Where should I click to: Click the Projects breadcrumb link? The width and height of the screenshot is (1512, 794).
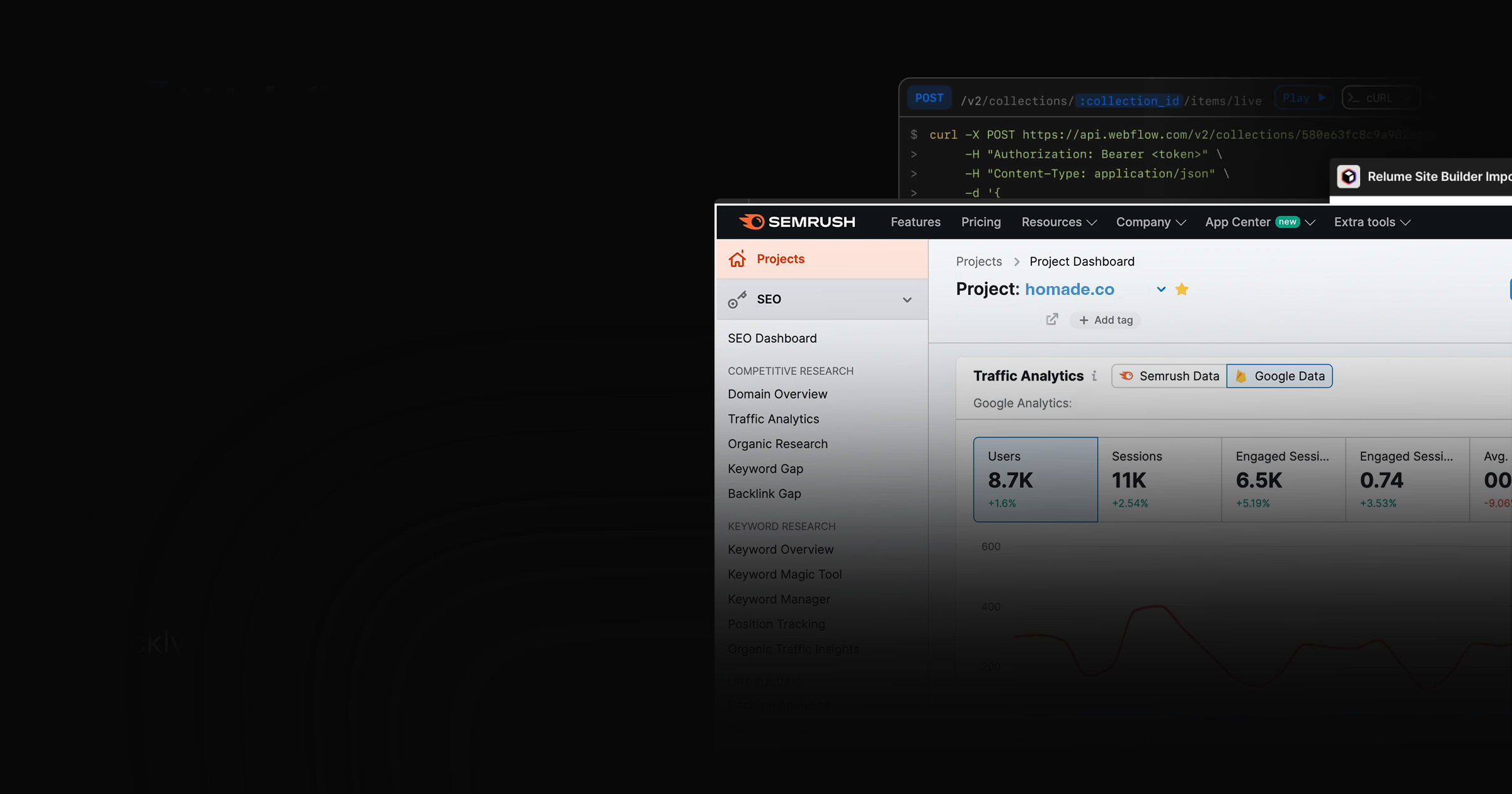click(x=978, y=262)
